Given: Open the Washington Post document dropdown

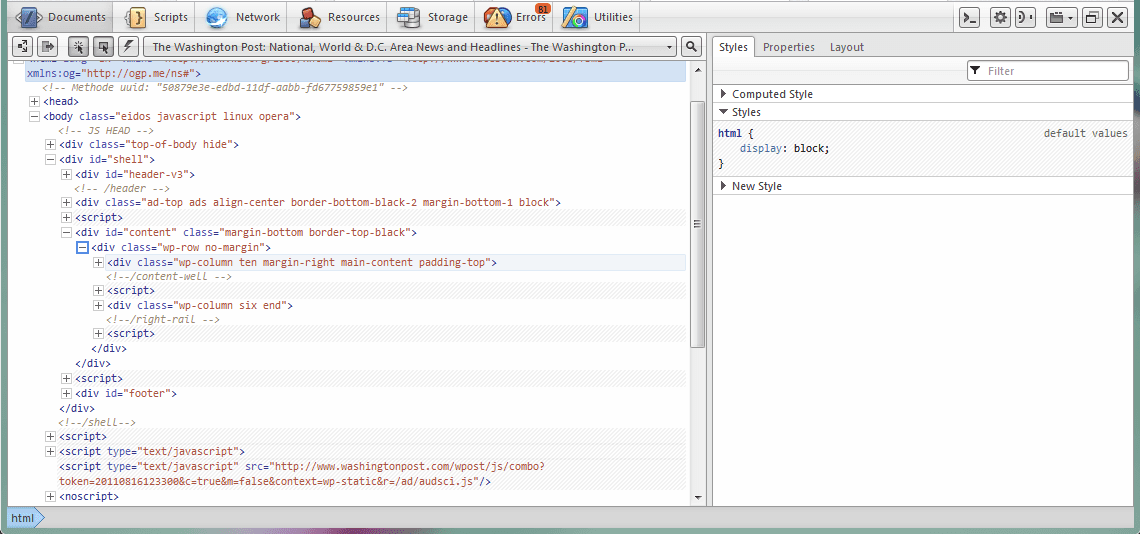Looking at the screenshot, I should (x=410, y=47).
